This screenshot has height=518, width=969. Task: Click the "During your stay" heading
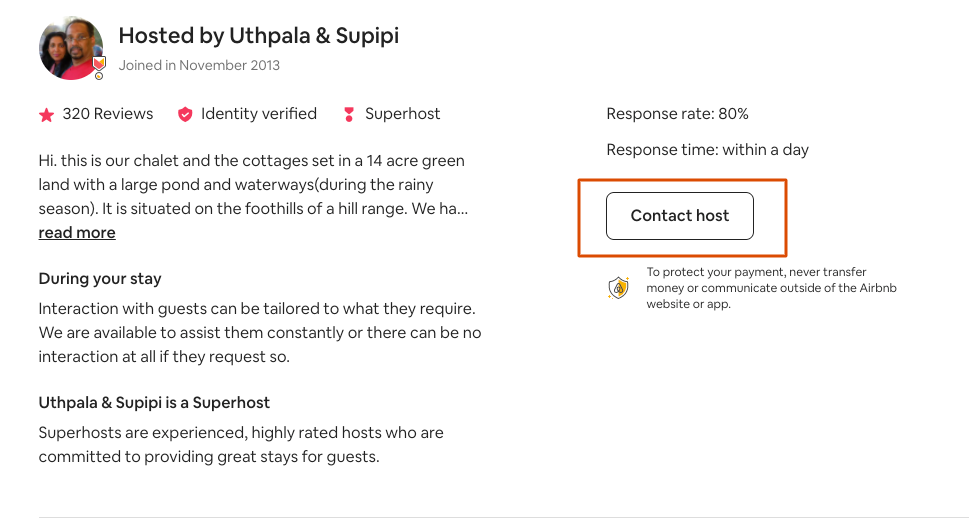point(100,279)
